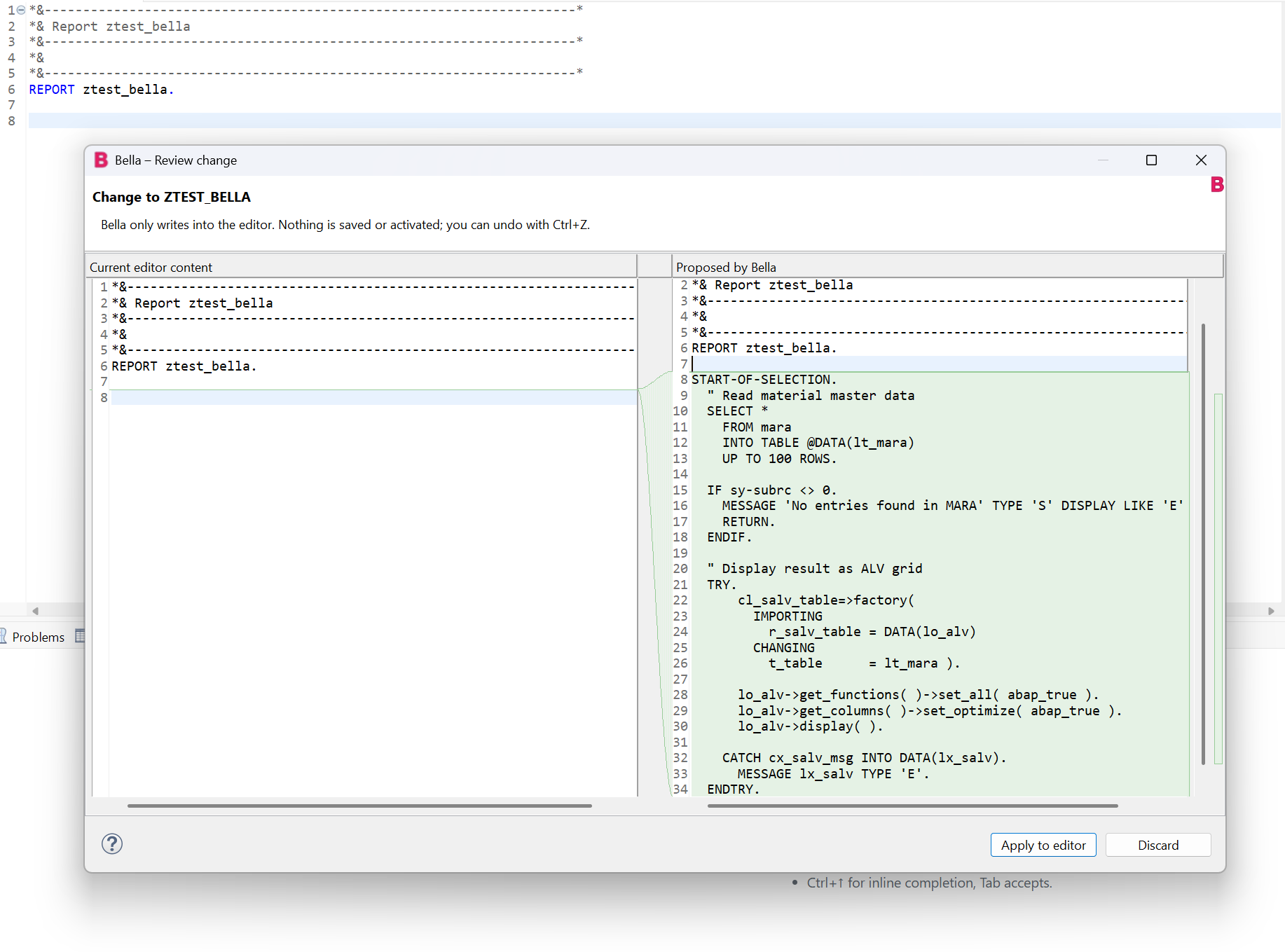Click '" Display result as ALV grid' comment
The width and height of the screenshot is (1285, 952).
click(x=814, y=569)
